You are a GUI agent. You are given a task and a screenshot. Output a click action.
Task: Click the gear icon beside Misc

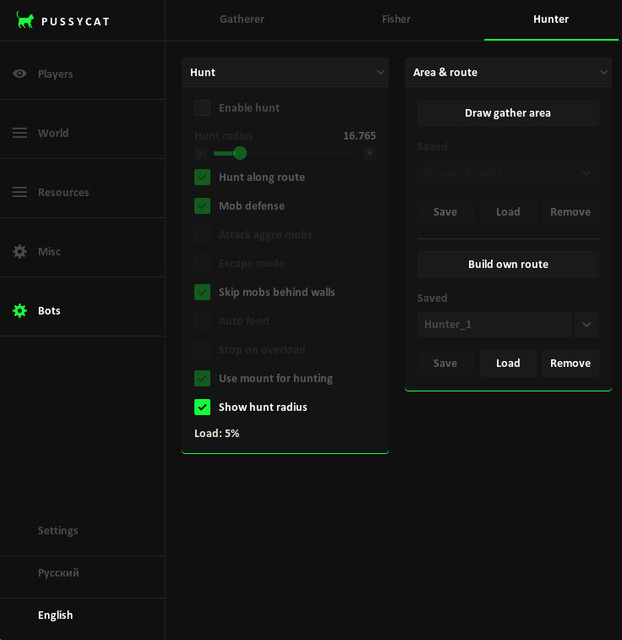(x=20, y=251)
